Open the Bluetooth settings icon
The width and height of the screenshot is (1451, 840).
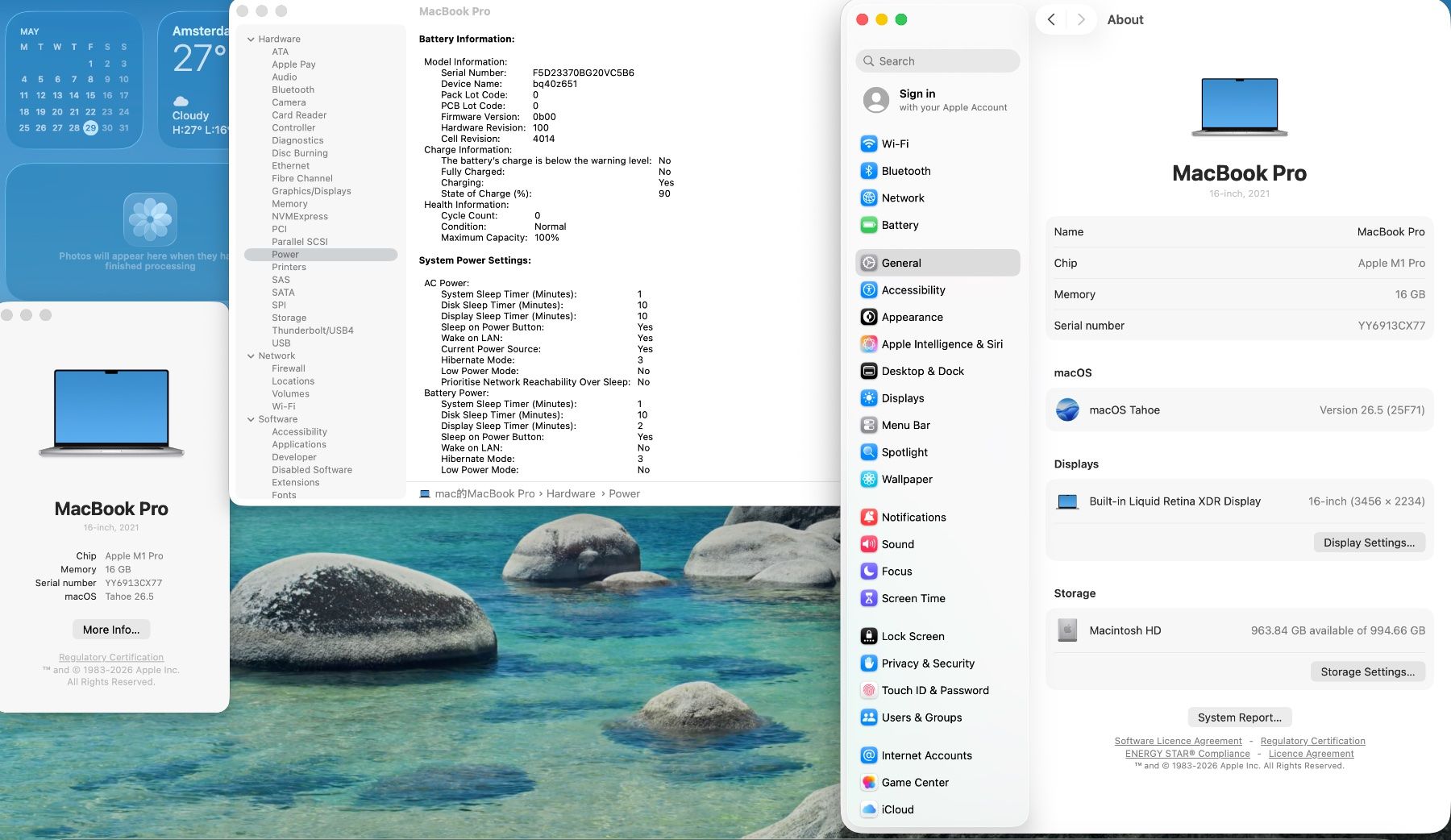(869, 171)
